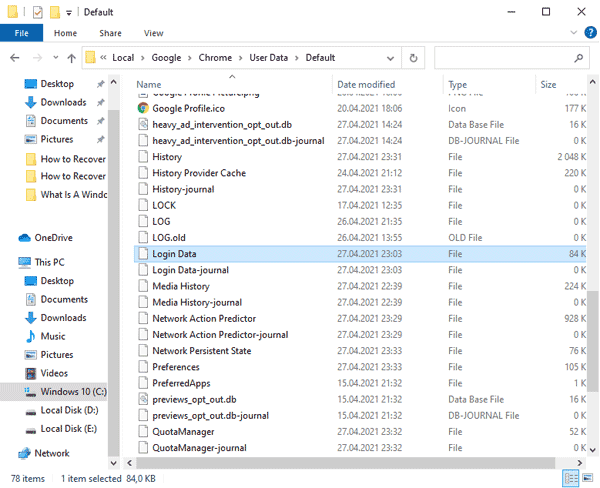Click the file list vertical scrollbar thumb
The image size is (600, 488).
tap(592, 341)
